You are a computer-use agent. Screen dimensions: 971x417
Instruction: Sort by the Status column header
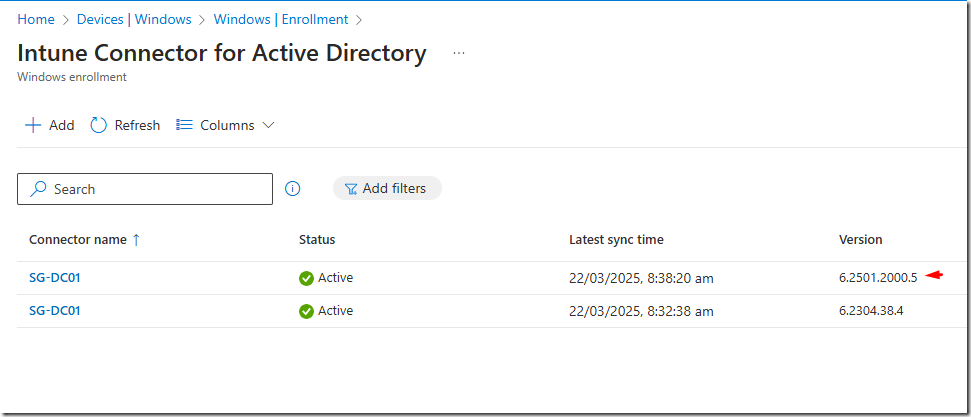point(317,240)
